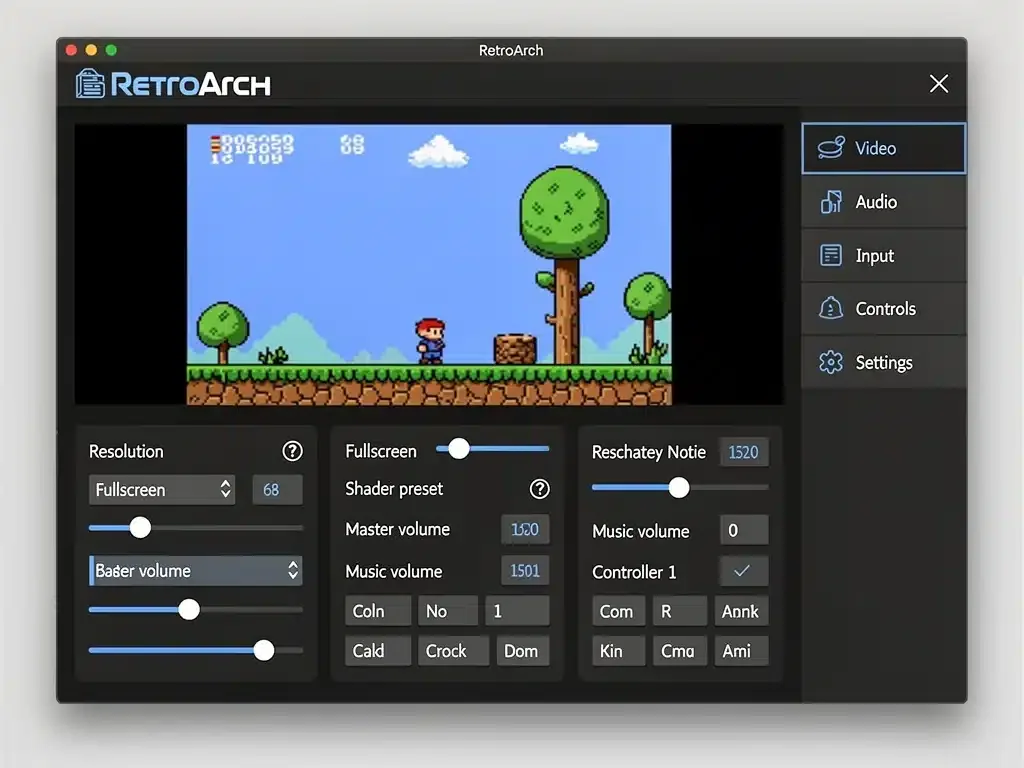This screenshot has height=768, width=1024.
Task: Click the field showing 1 beside No
Action: (517, 611)
